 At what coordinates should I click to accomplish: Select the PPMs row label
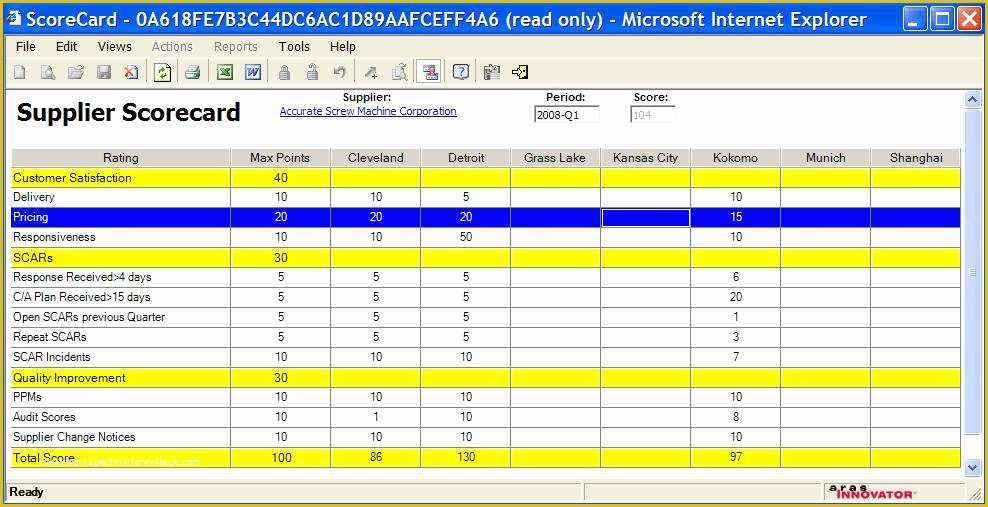pos(27,397)
